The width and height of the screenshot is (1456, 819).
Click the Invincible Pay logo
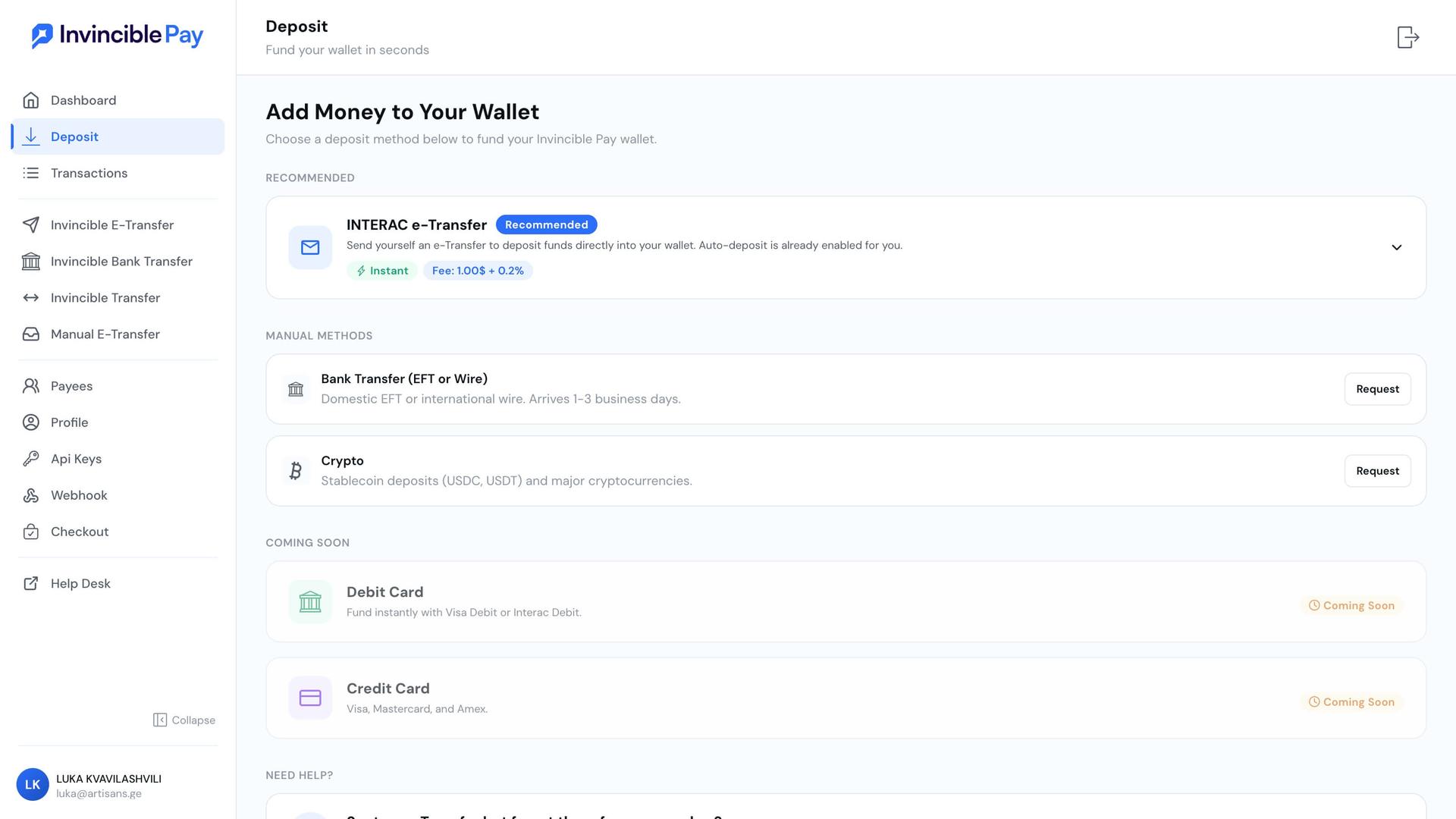[x=118, y=35]
